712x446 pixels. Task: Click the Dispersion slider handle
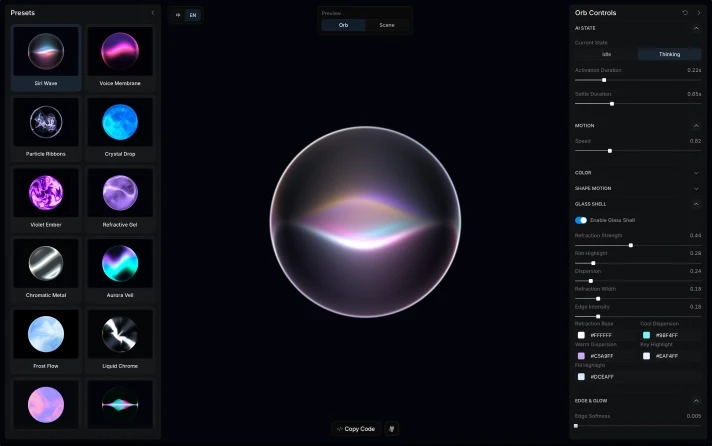[591, 281]
